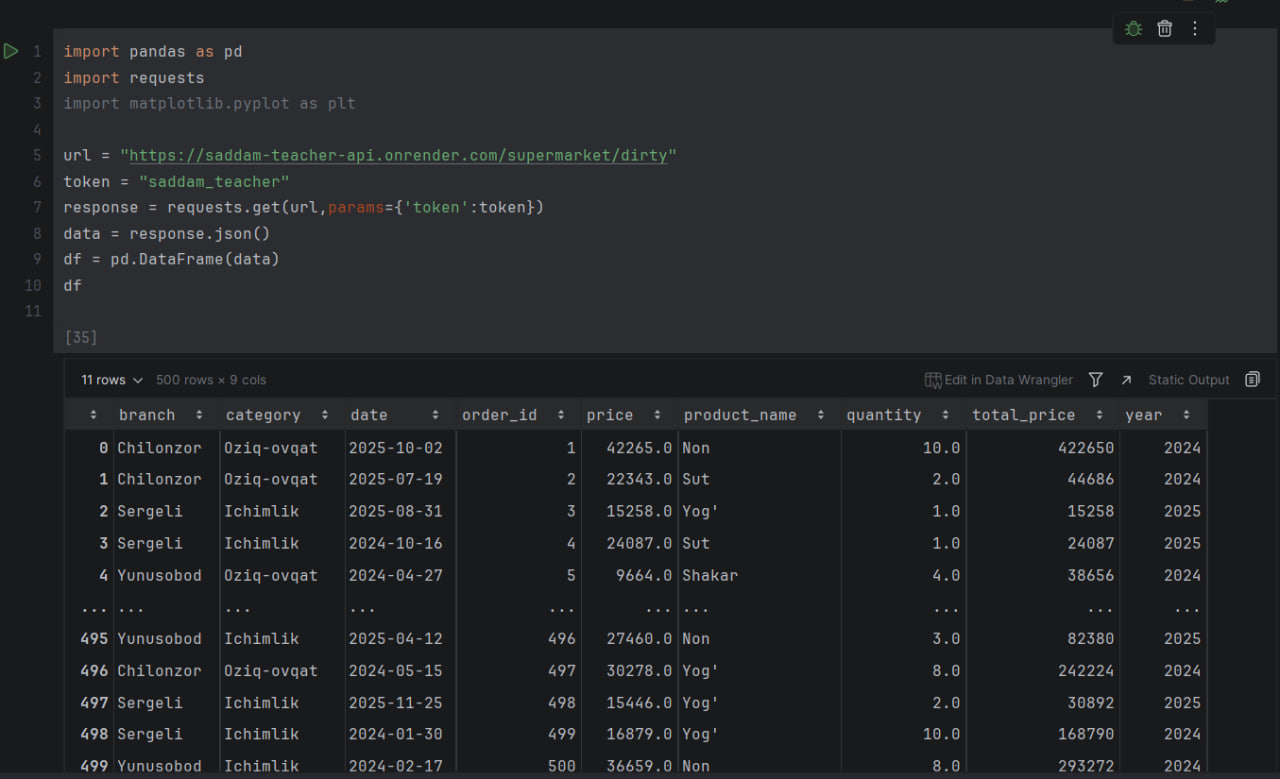The height and width of the screenshot is (779, 1280).
Task: Select the year column header
Action: pyautogui.click(x=1144, y=415)
